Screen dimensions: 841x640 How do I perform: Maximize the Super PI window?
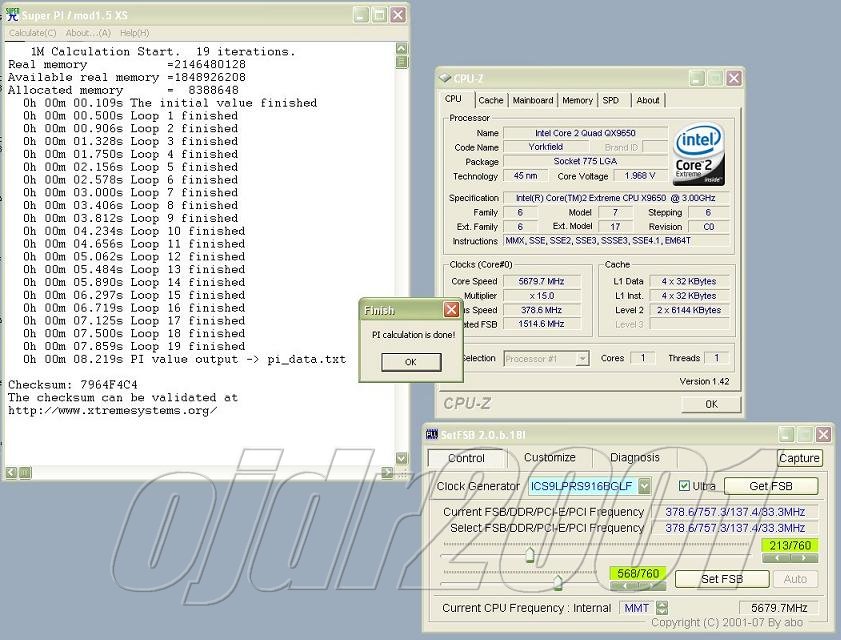[x=380, y=15]
